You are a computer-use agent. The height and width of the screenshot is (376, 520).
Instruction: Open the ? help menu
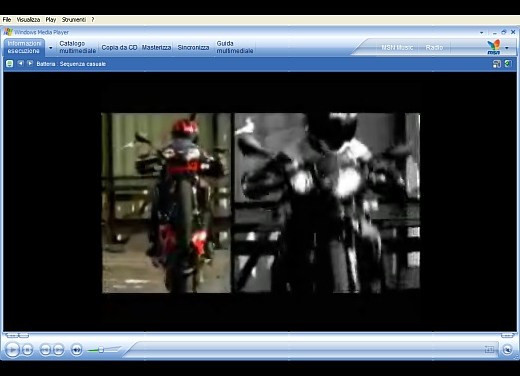(x=93, y=20)
